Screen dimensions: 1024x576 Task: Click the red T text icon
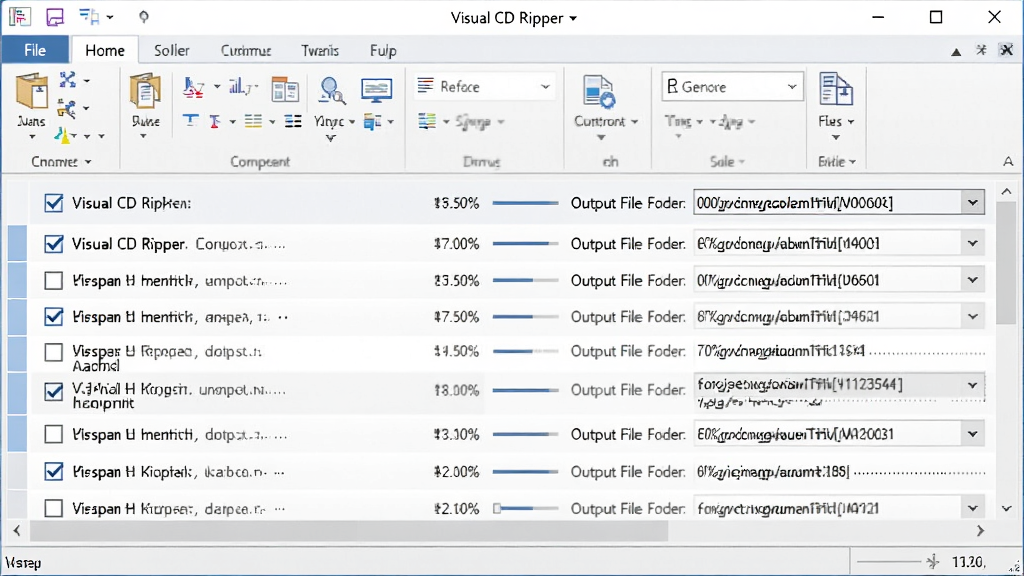[215, 121]
